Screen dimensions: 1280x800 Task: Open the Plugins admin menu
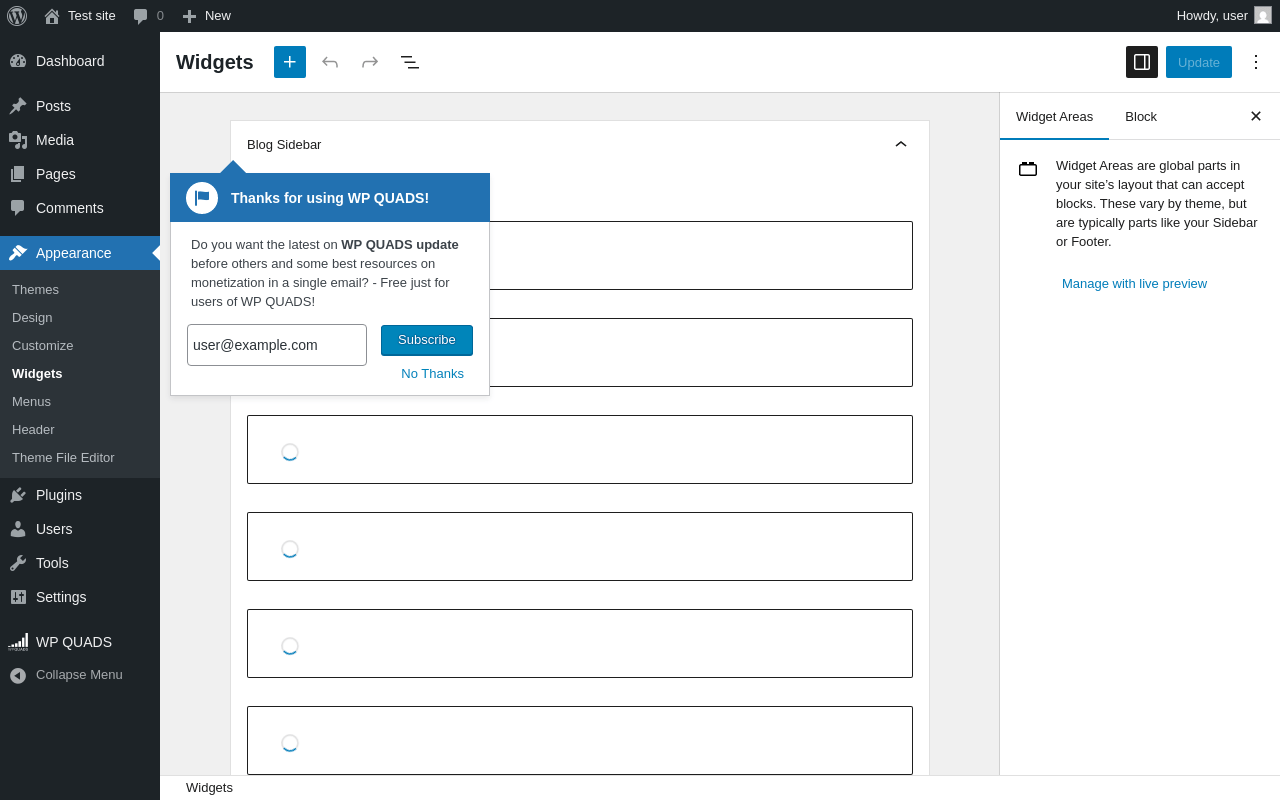(x=59, y=495)
